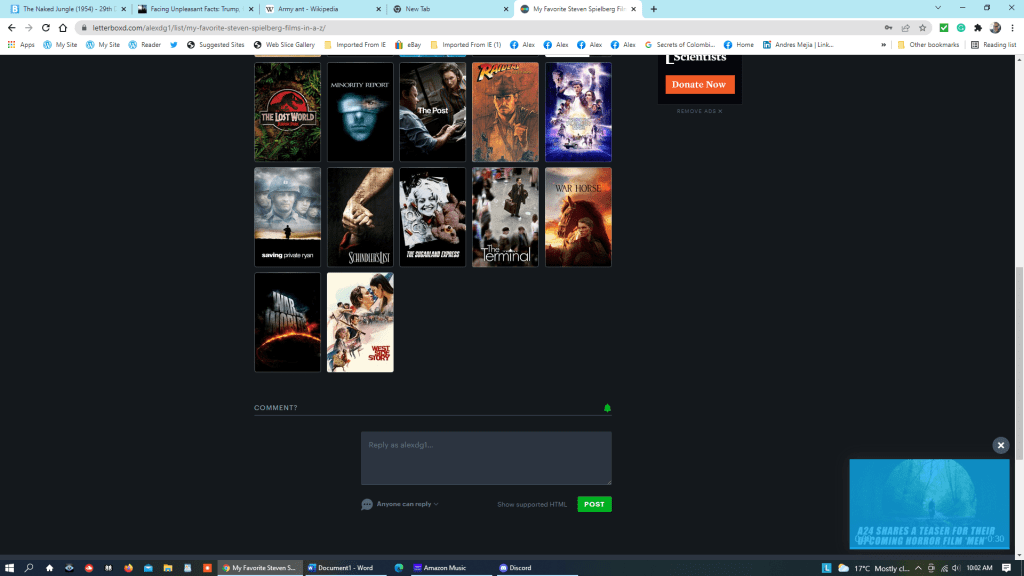Image resolution: width=1024 pixels, height=576 pixels.
Task: Open the Share this page icon
Action: 905,28
